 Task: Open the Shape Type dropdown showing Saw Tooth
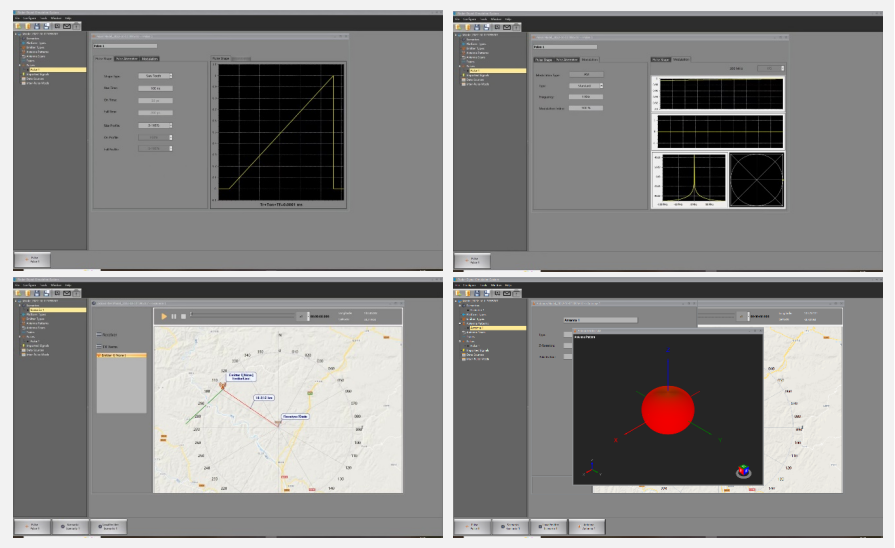click(155, 76)
